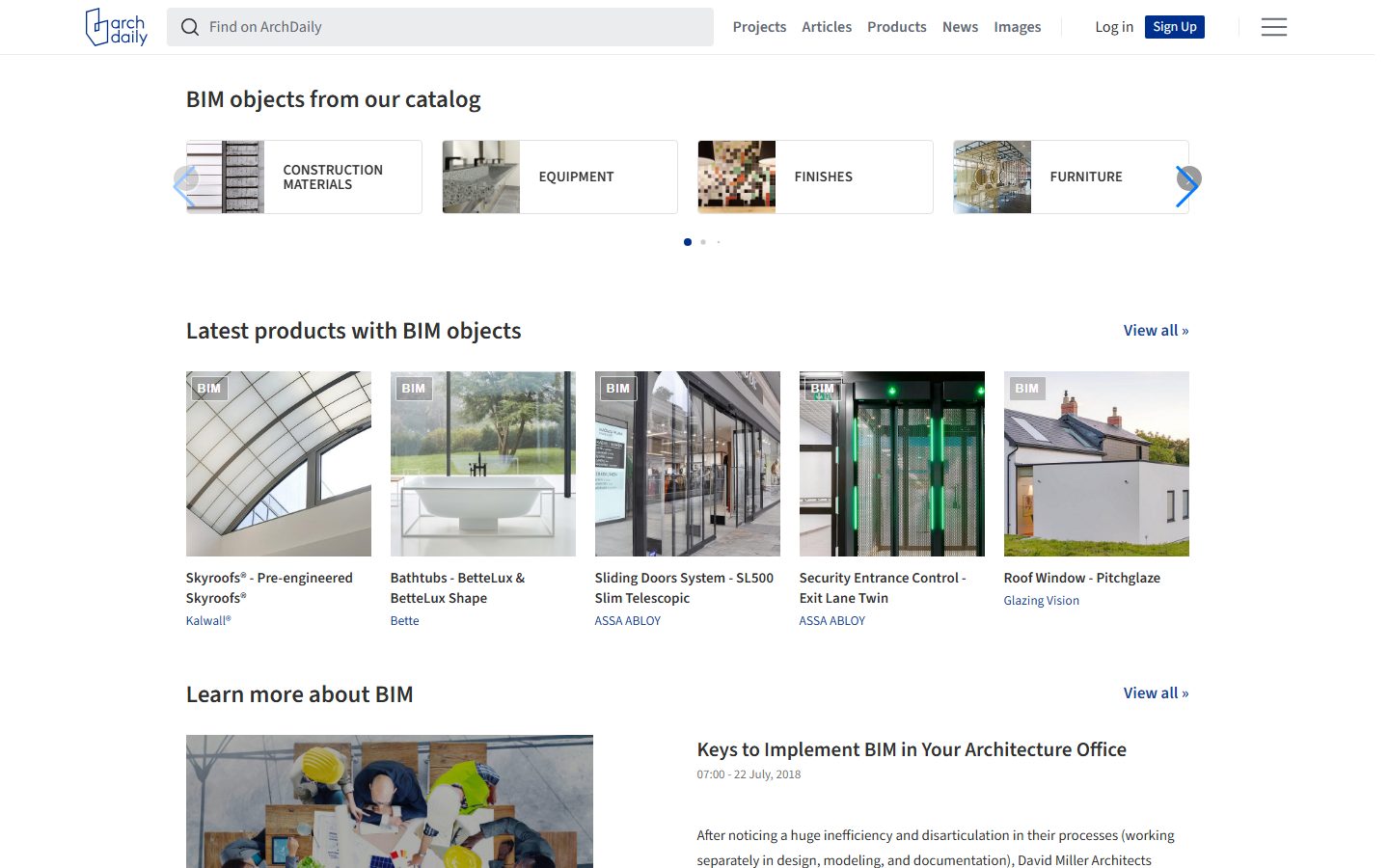Click BIM badge on Roof Window image
The width and height of the screenshot is (1389, 868).
point(1027,389)
